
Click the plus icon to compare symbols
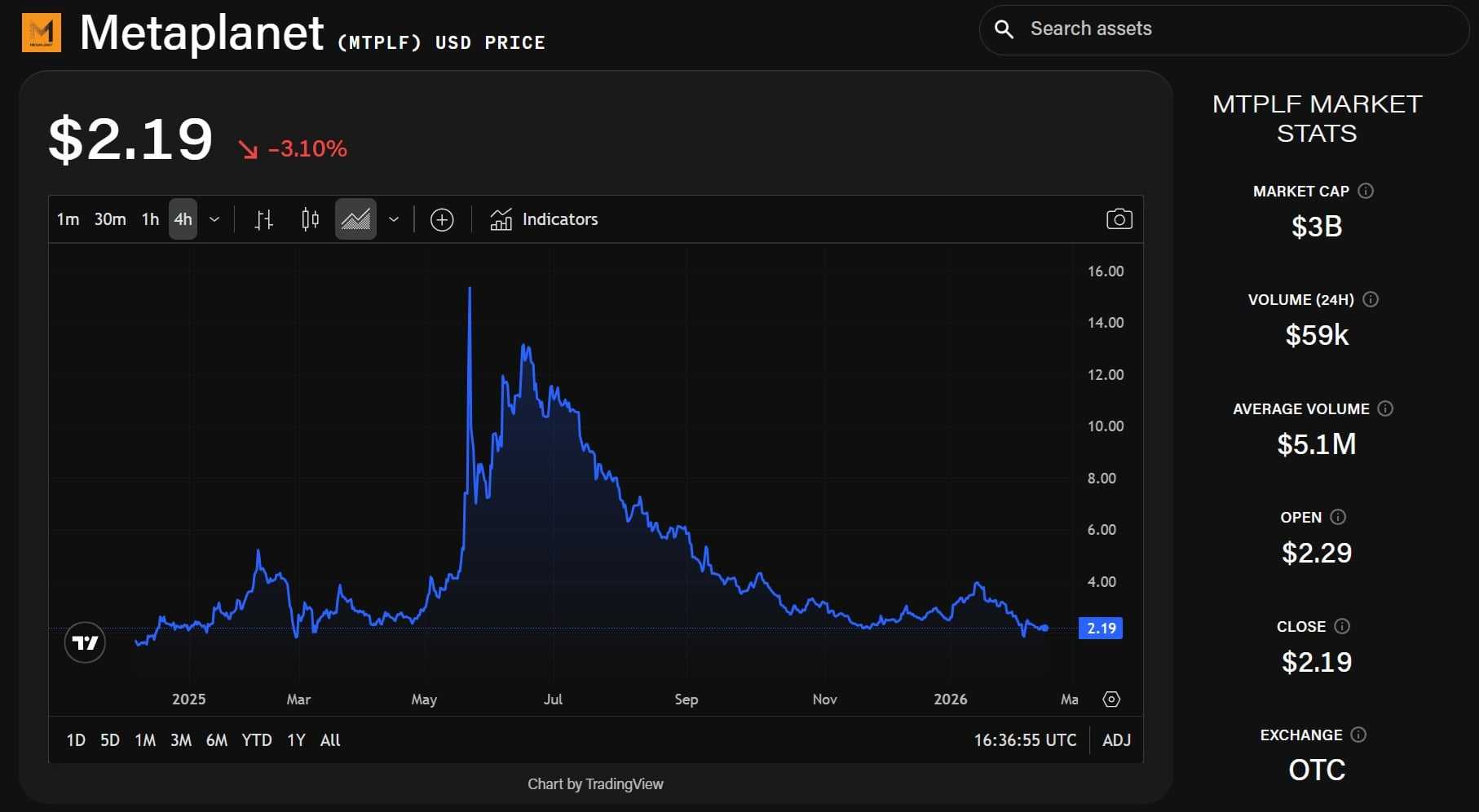tap(441, 218)
